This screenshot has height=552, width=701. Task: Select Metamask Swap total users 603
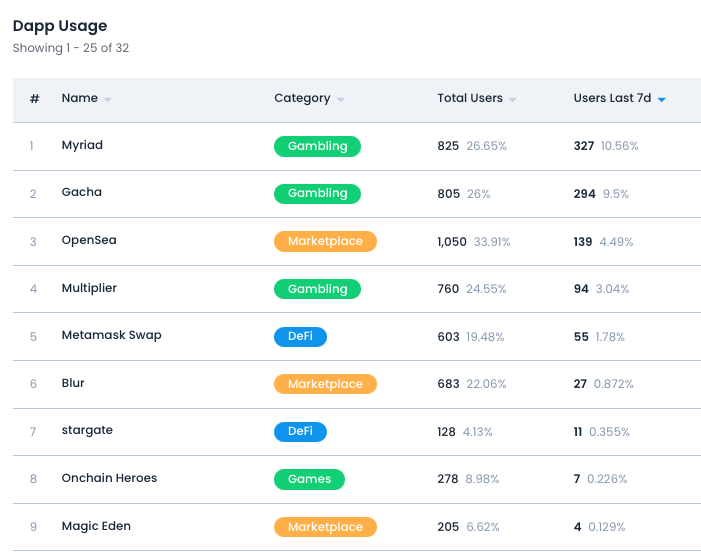(448, 337)
